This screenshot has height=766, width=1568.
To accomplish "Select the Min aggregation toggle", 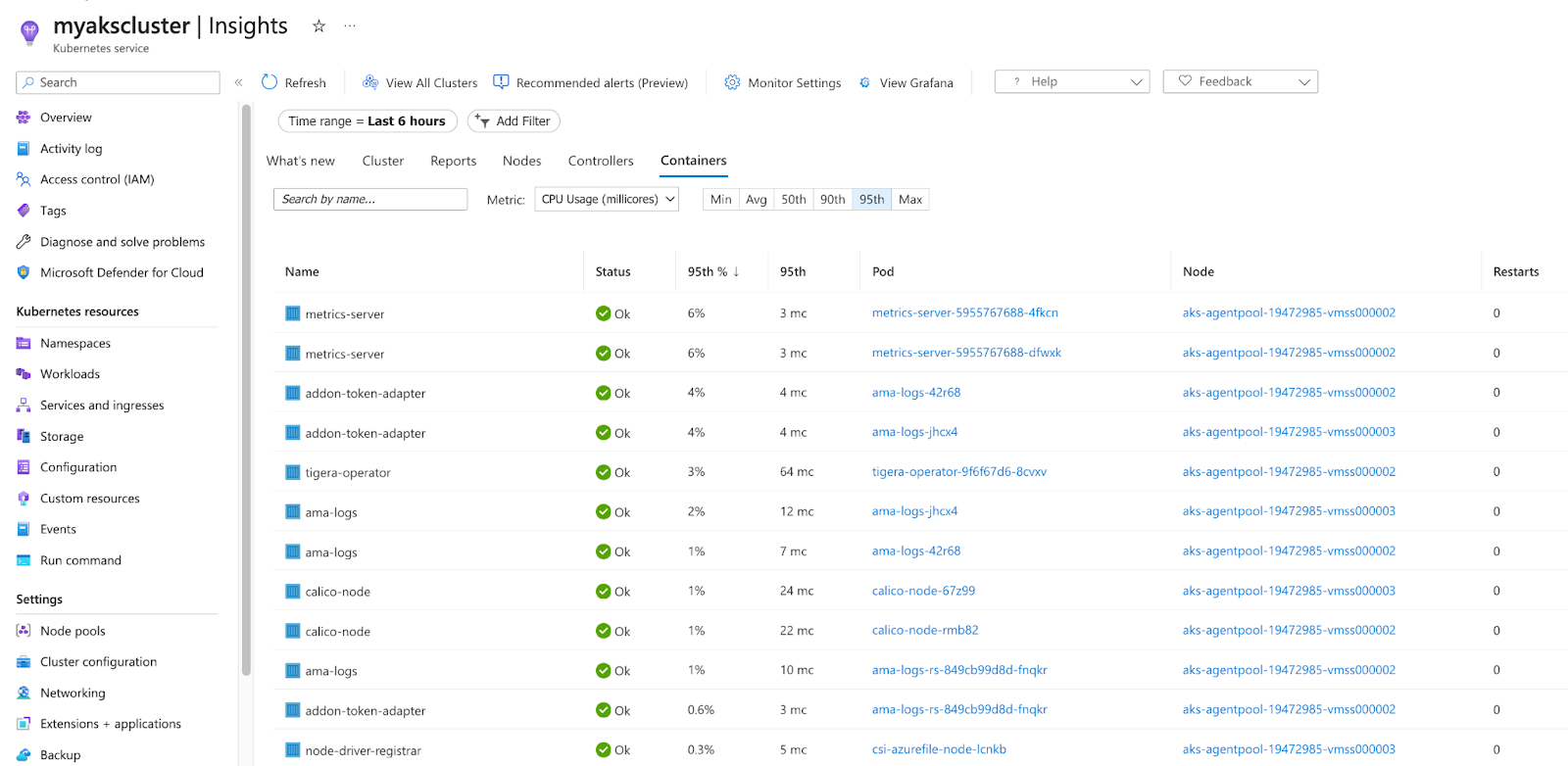I will (720, 200).
